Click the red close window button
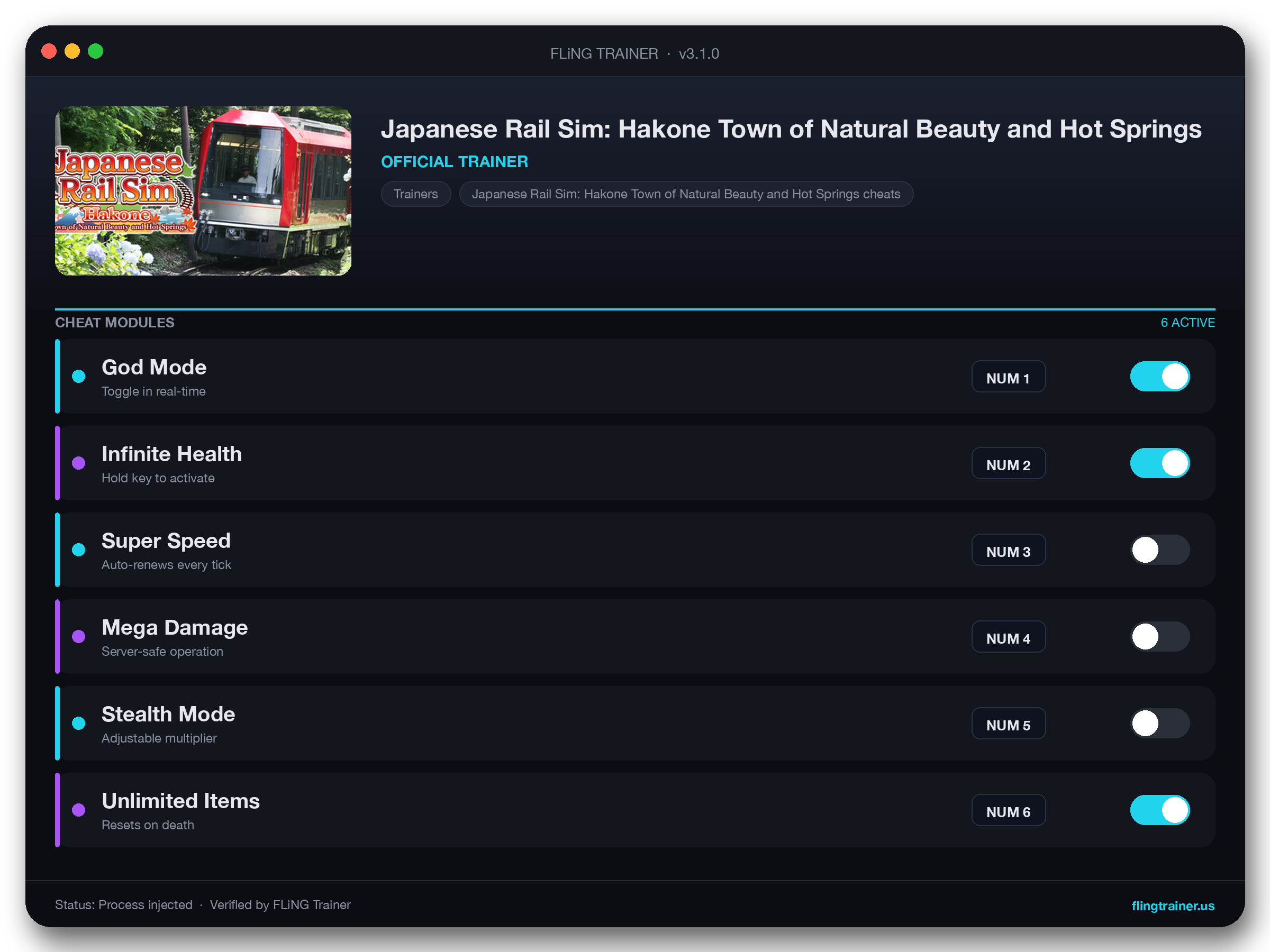This screenshot has width=1270, height=952. (49, 52)
